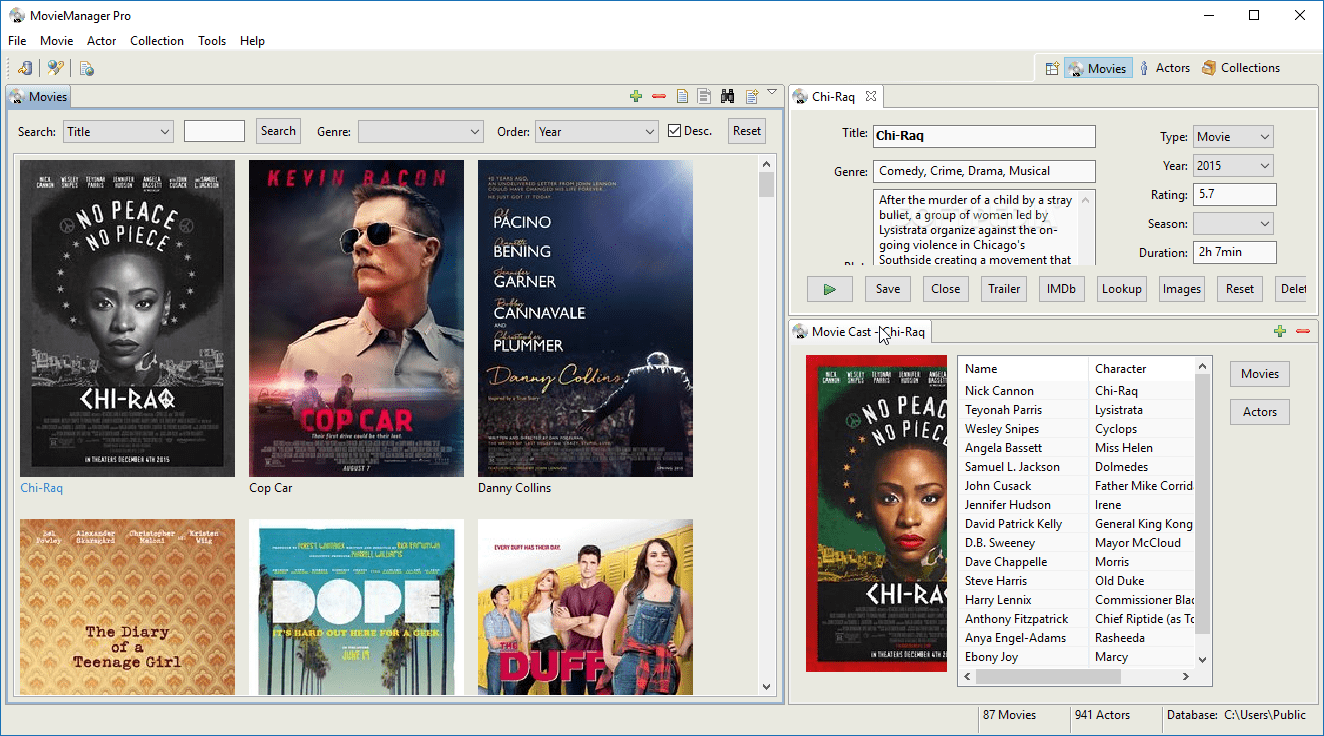Select the Movies panel tab

[x=39, y=97]
